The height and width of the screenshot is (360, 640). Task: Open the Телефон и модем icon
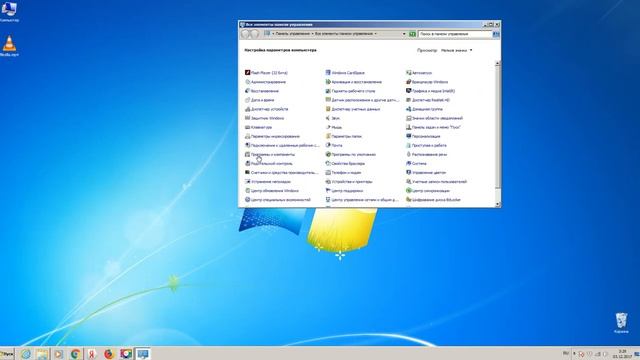click(328, 173)
